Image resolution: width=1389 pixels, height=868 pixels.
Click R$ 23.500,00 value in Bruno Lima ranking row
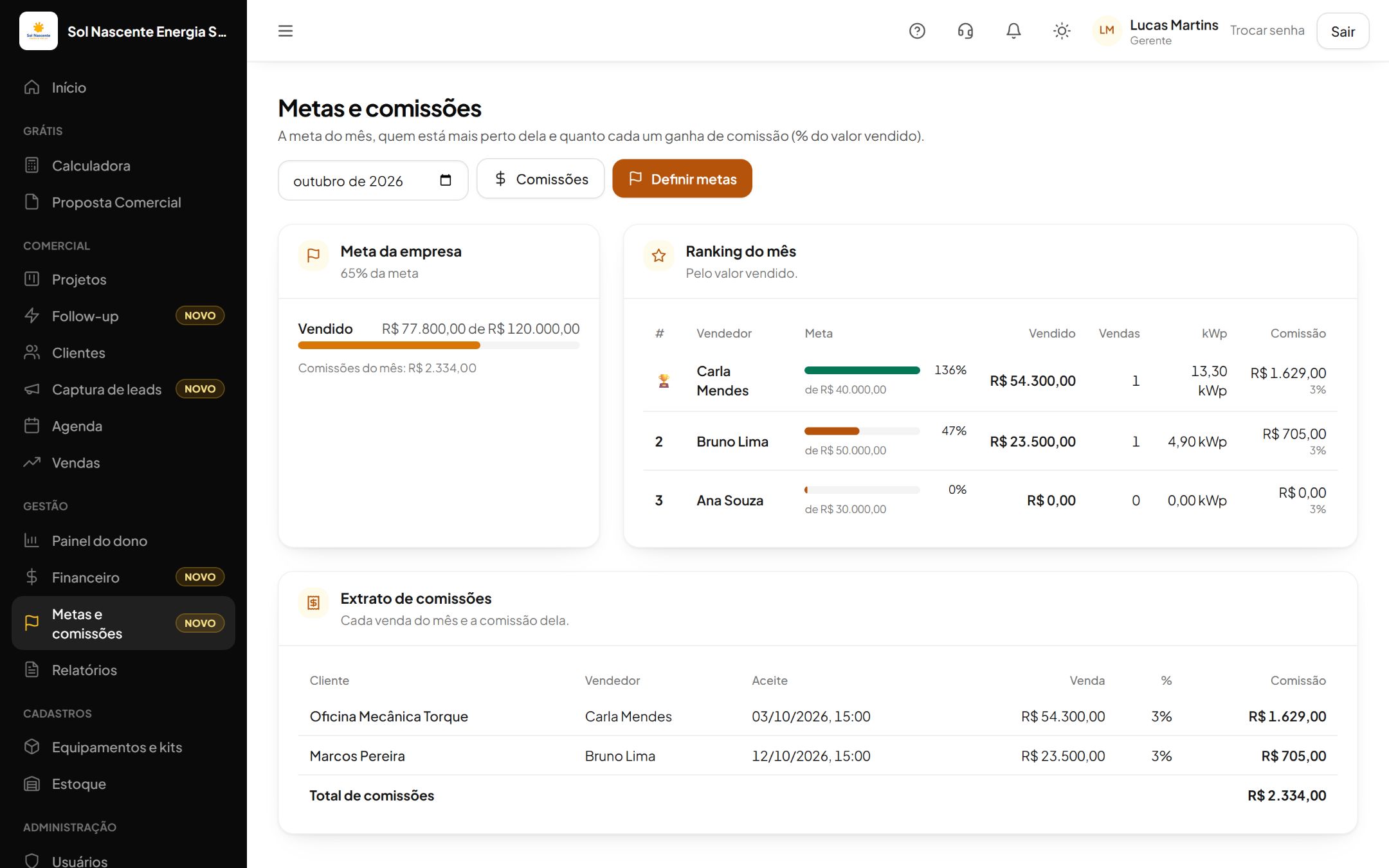(x=1033, y=442)
